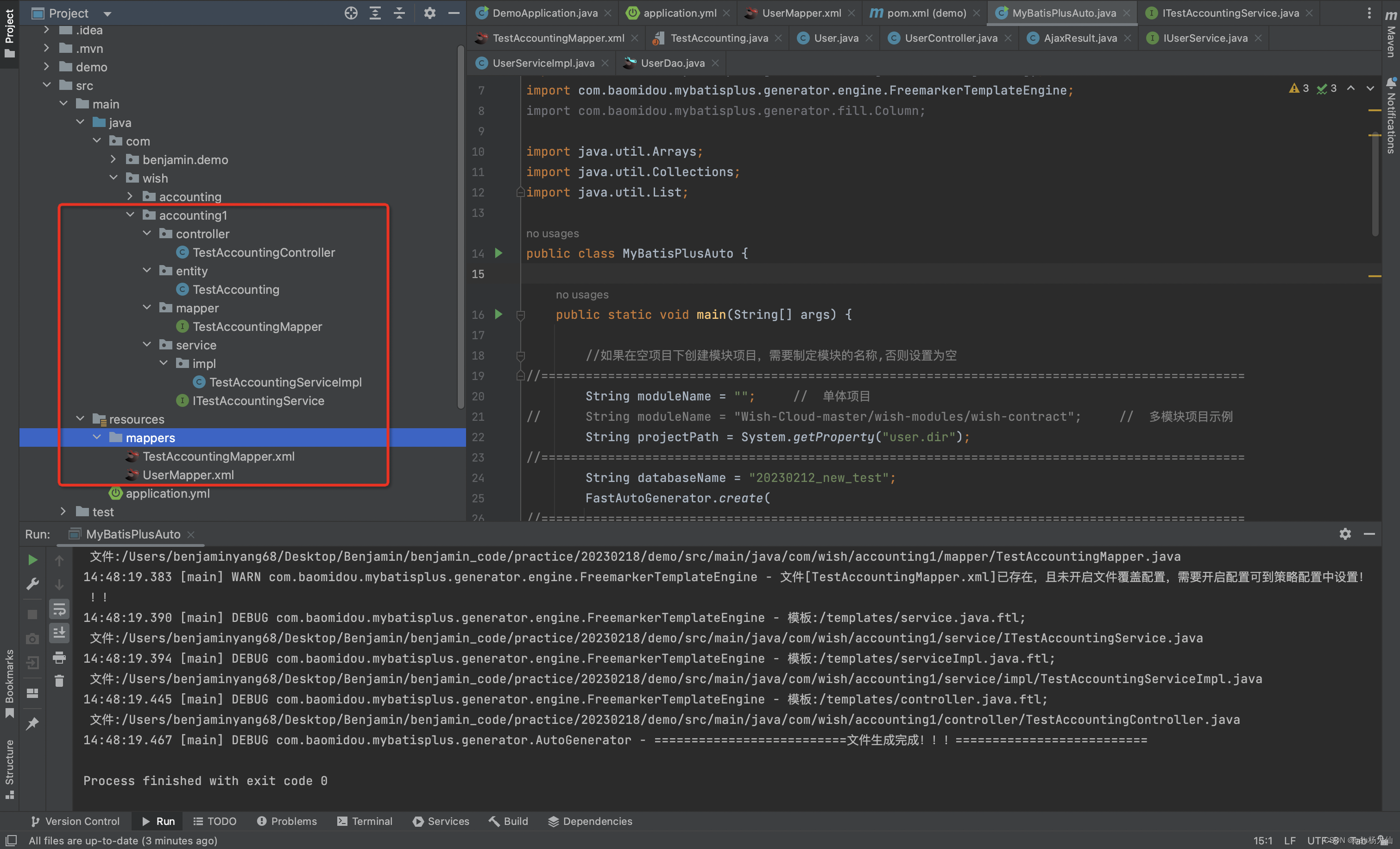
Task: Switch to the UserController.java tab
Action: [950, 38]
